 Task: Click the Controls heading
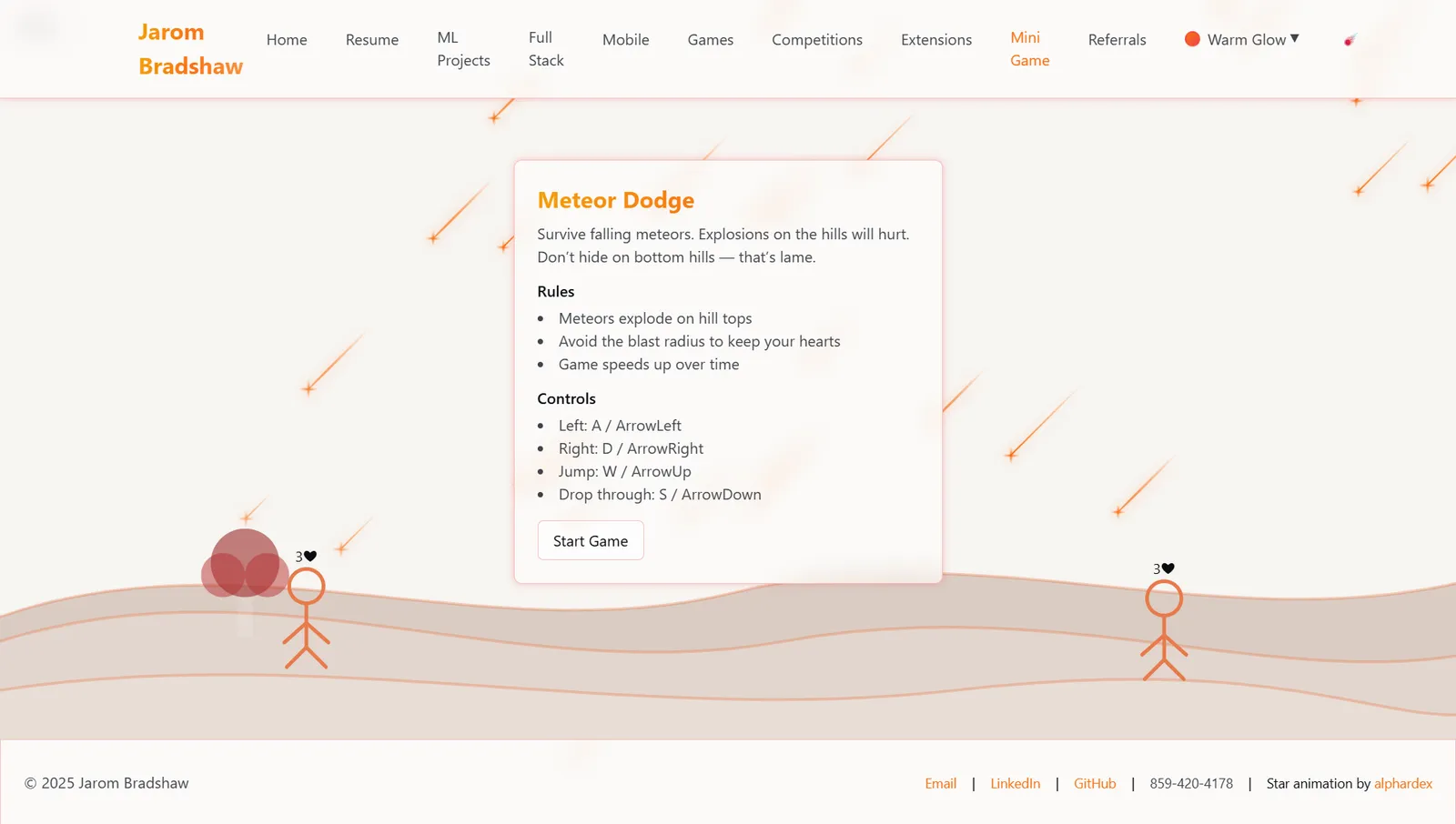[x=566, y=398]
